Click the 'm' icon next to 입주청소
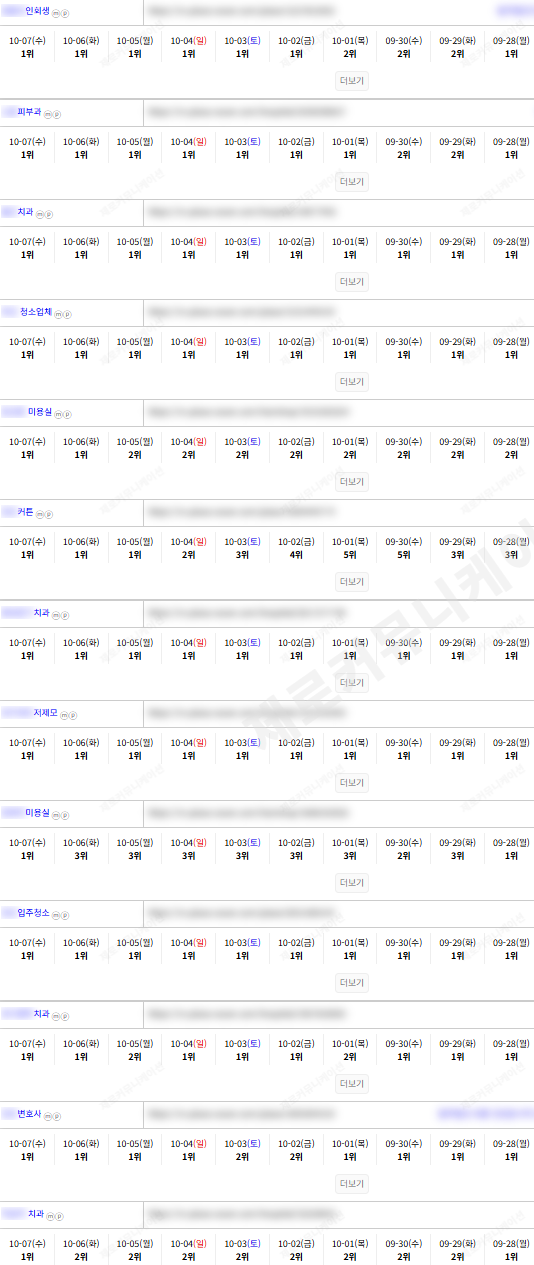Image resolution: width=534 pixels, height=1265 pixels. point(56,915)
